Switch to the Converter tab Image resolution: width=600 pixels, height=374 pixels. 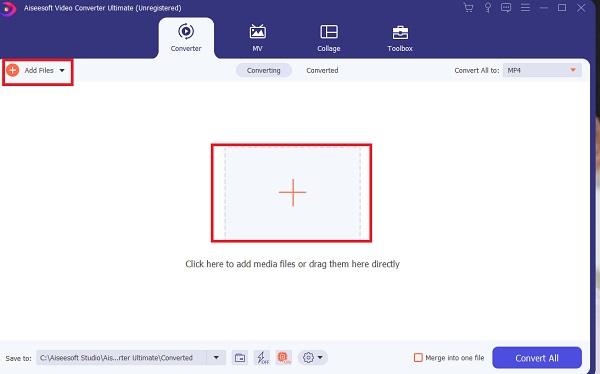tap(186, 38)
